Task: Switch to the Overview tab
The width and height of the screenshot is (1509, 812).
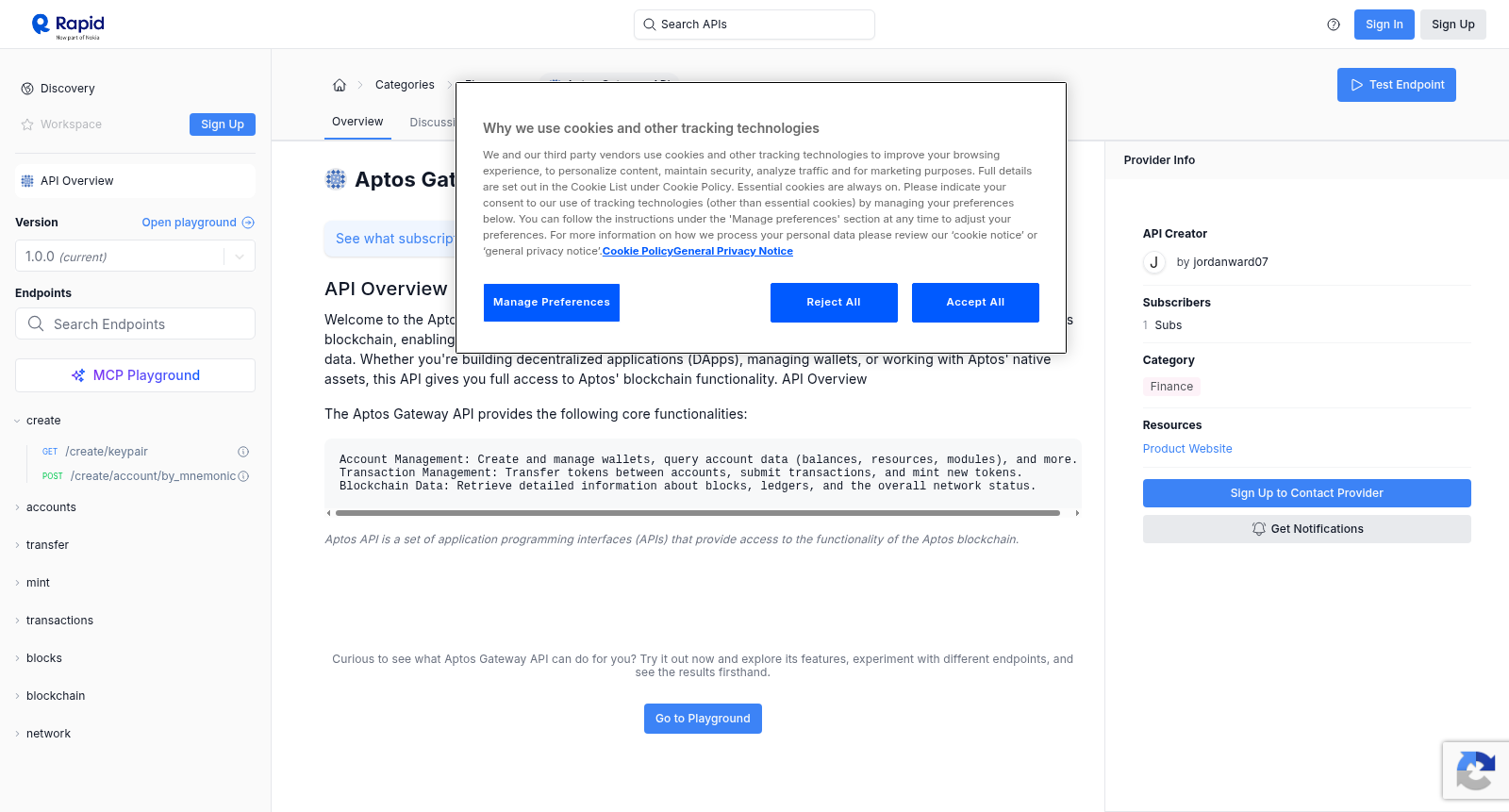Action: (357, 123)
